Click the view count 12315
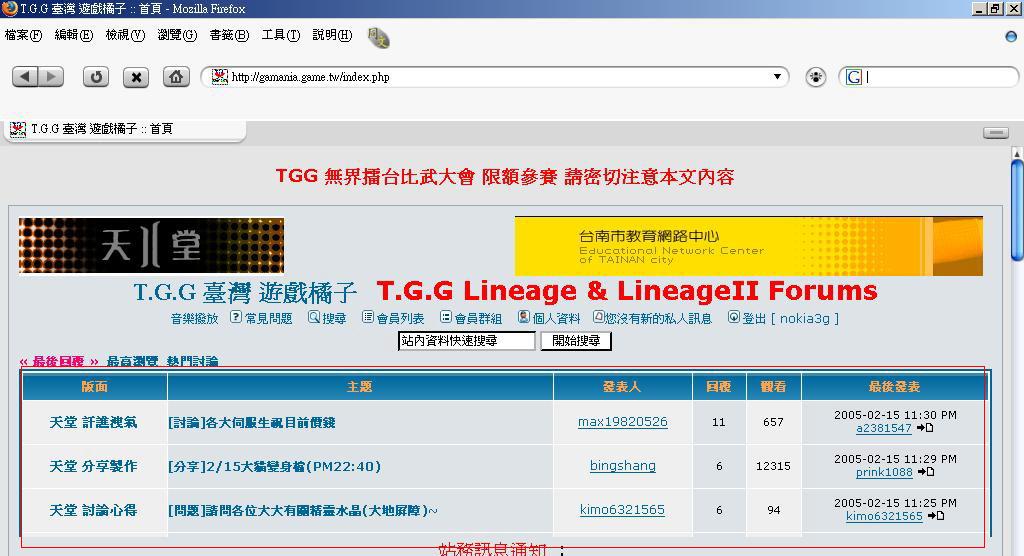 pyautogui.click(x=773, y=466)
